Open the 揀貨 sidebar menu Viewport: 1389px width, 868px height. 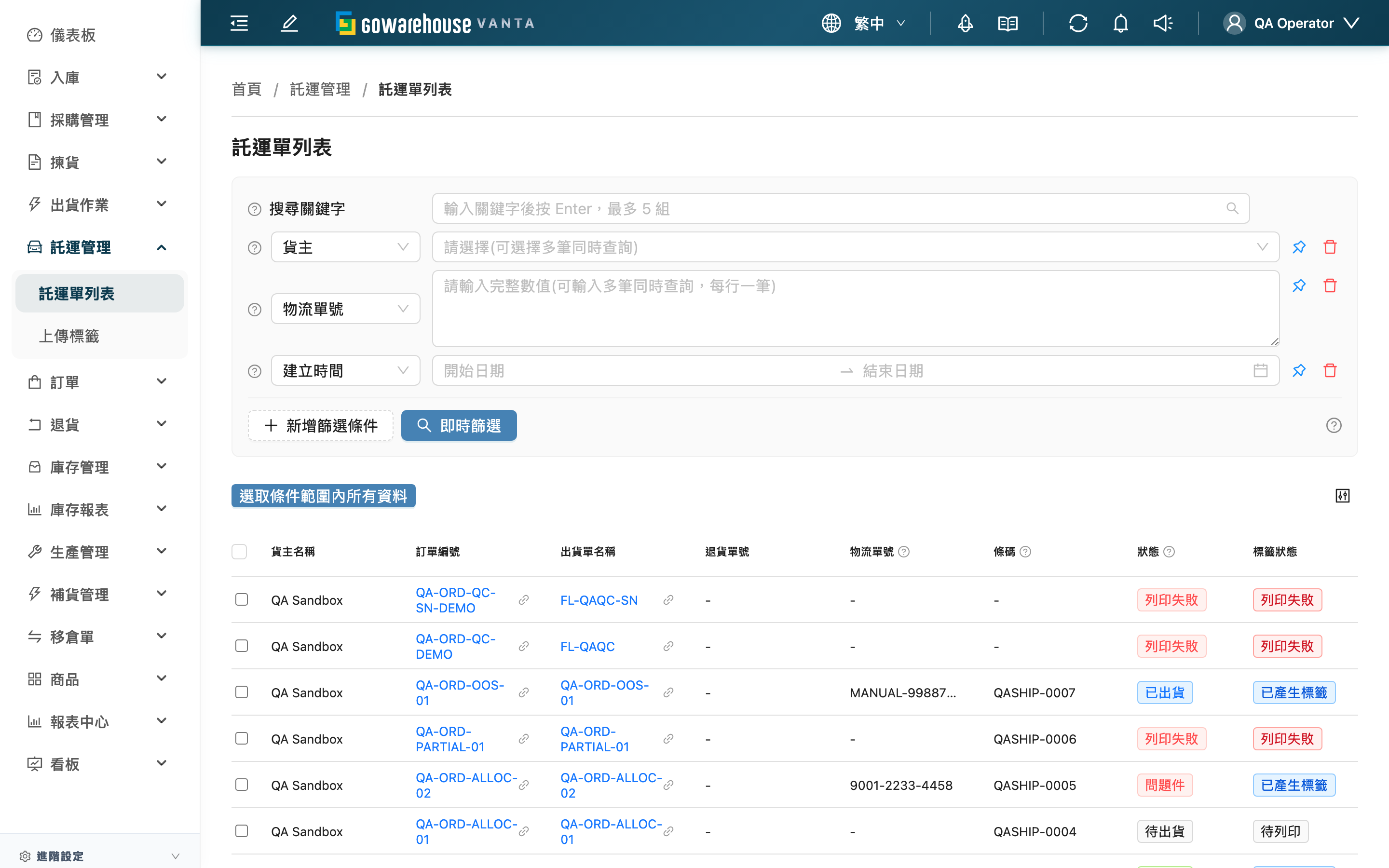[x=100, y=162]
